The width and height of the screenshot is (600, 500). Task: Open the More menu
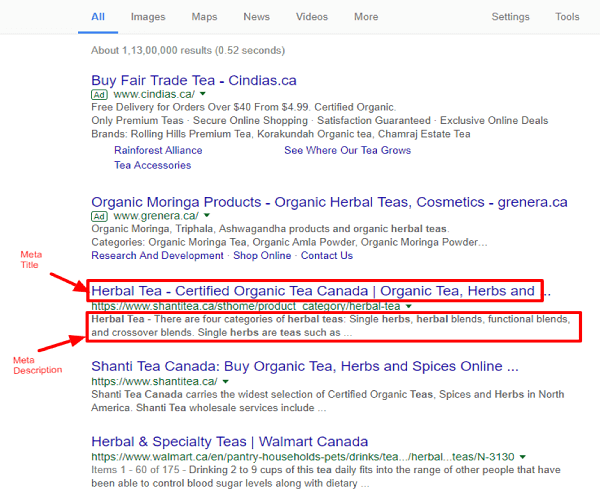point(366,17)
